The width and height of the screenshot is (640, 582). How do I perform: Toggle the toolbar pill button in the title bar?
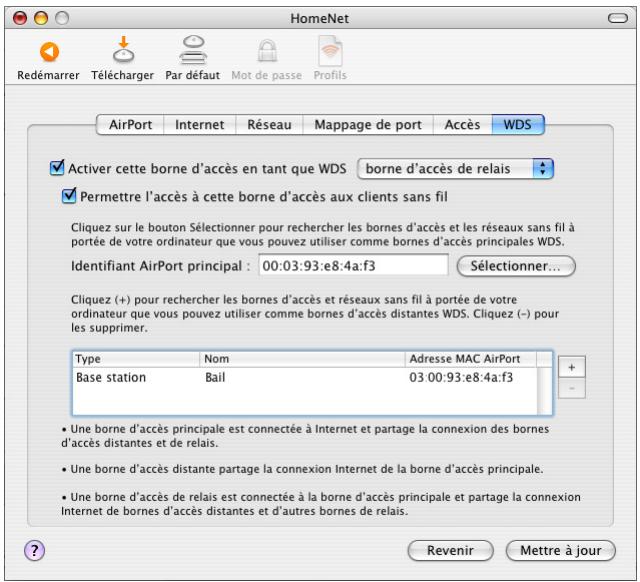point(617,18)
